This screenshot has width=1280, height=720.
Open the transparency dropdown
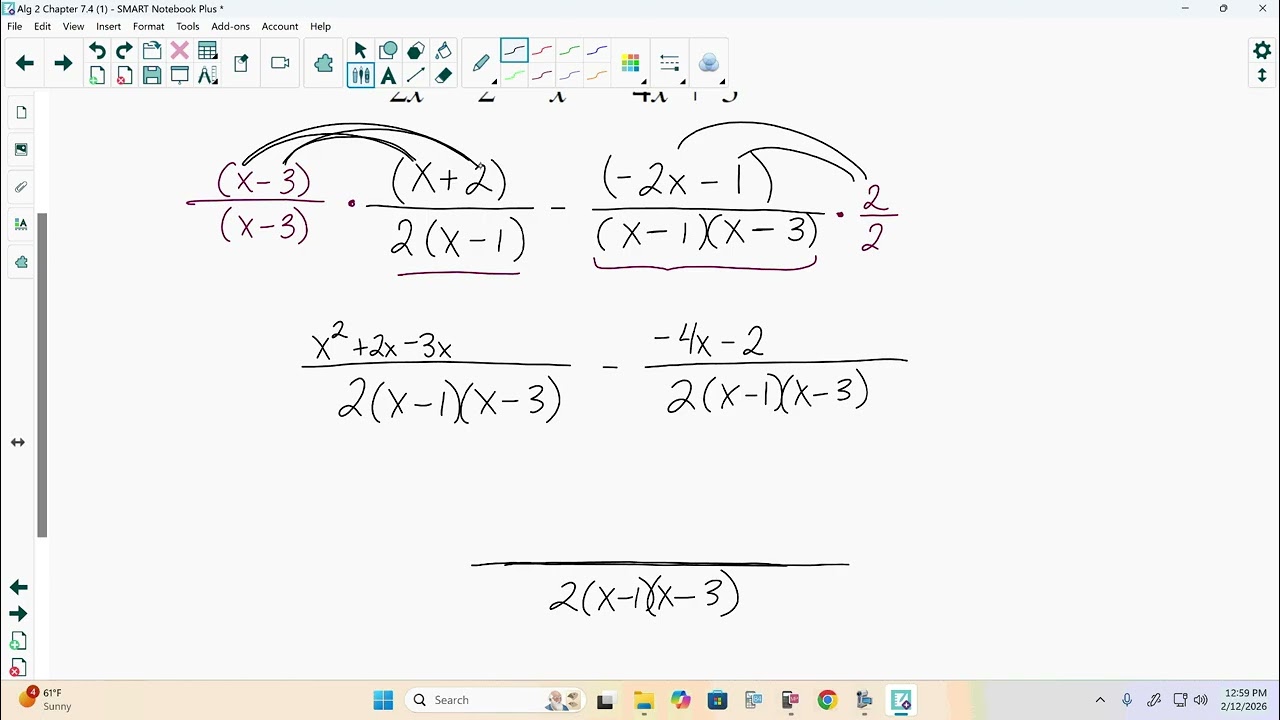(x=709, y=63)
